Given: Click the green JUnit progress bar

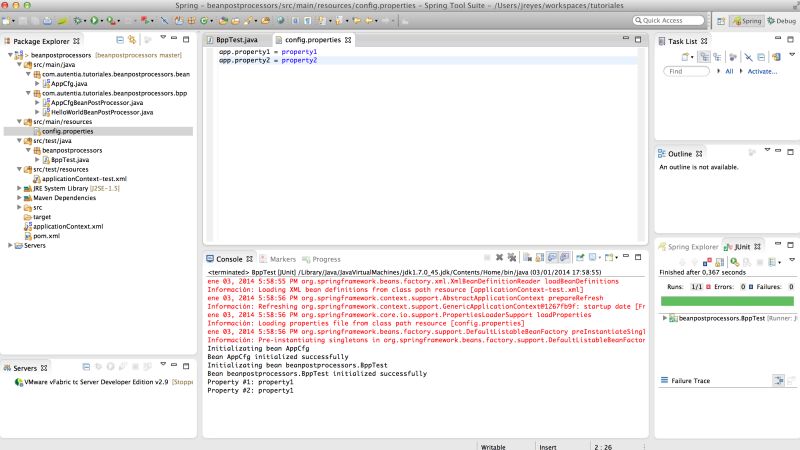Looking at the screenshot, I should pos(727,301).
